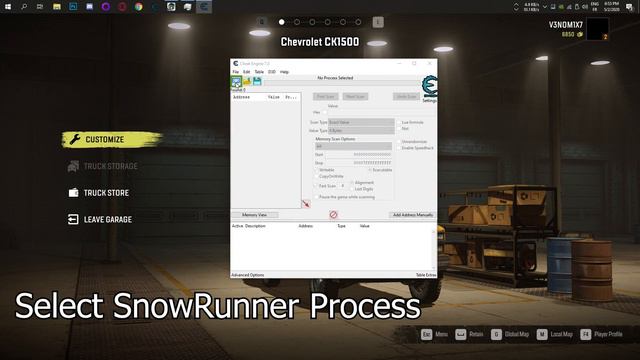The height and width of the screenshot is (360, 640).
Task: Switch to Cheat Engine taskbar icon
Action: click(204, 7)
